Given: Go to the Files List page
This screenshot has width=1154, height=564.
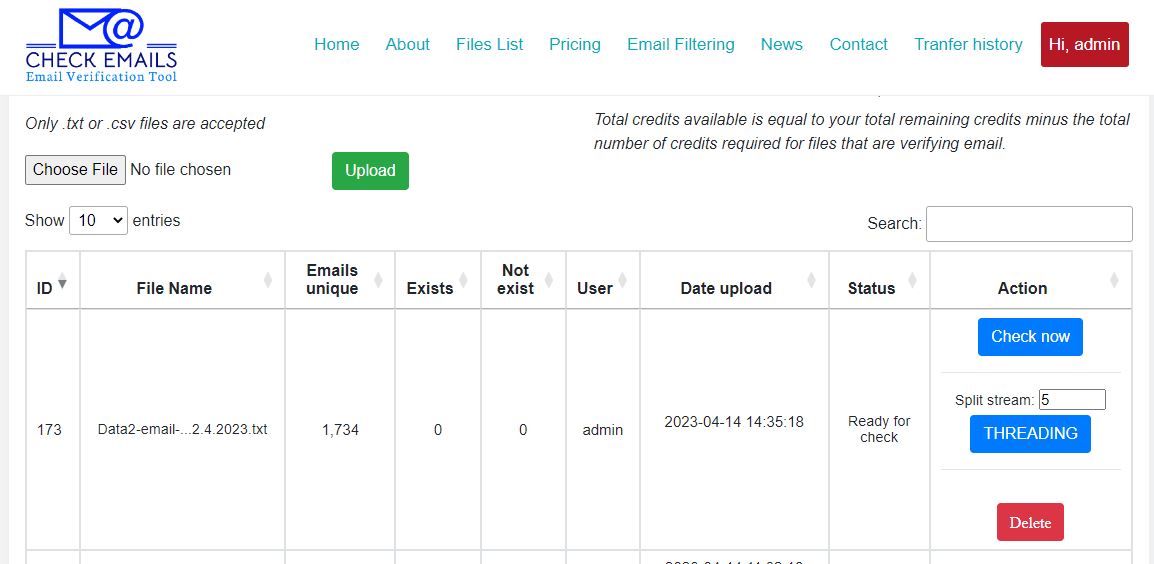Looking at the screenshot, I should click(x=489, y=45).
